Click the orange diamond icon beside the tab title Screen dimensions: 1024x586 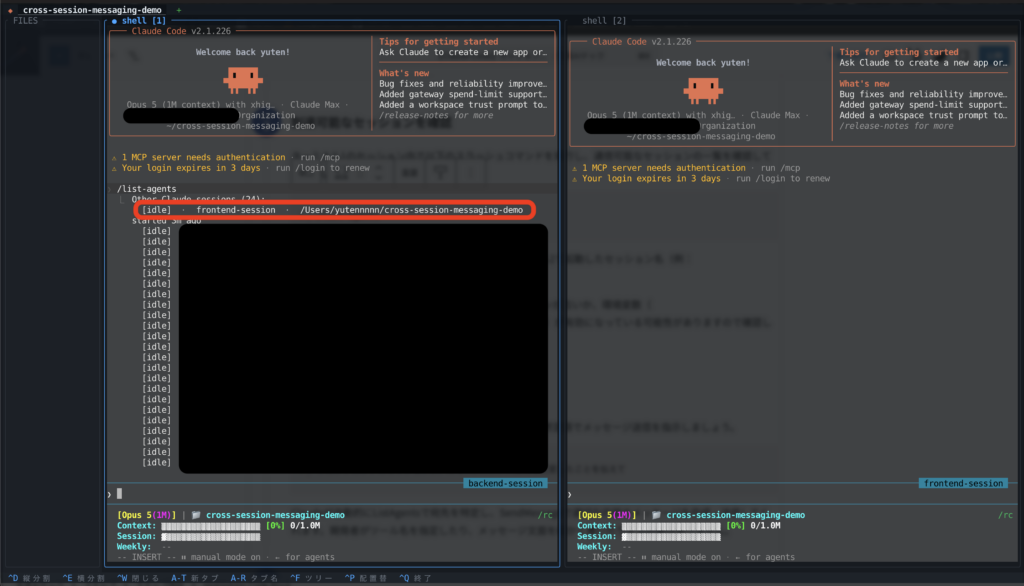click(10, 10)
